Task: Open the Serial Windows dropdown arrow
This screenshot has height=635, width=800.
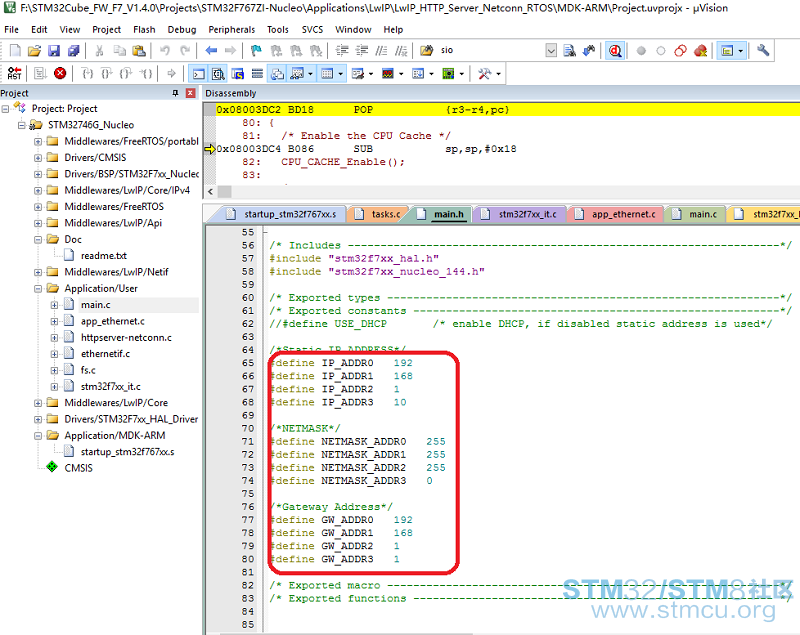Action: tap(370, 74)
